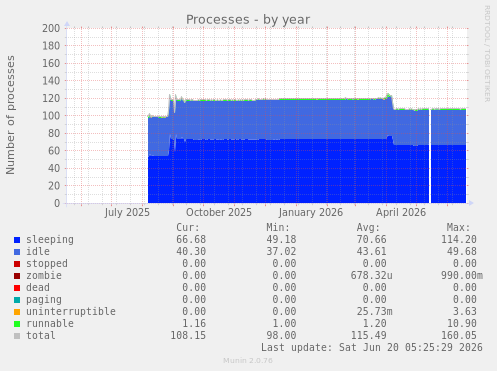Image resolution: width=497 pixels, height=371 pixels.
Task: Click sleeping maximum value 114.20
Action: pos(459,240)
